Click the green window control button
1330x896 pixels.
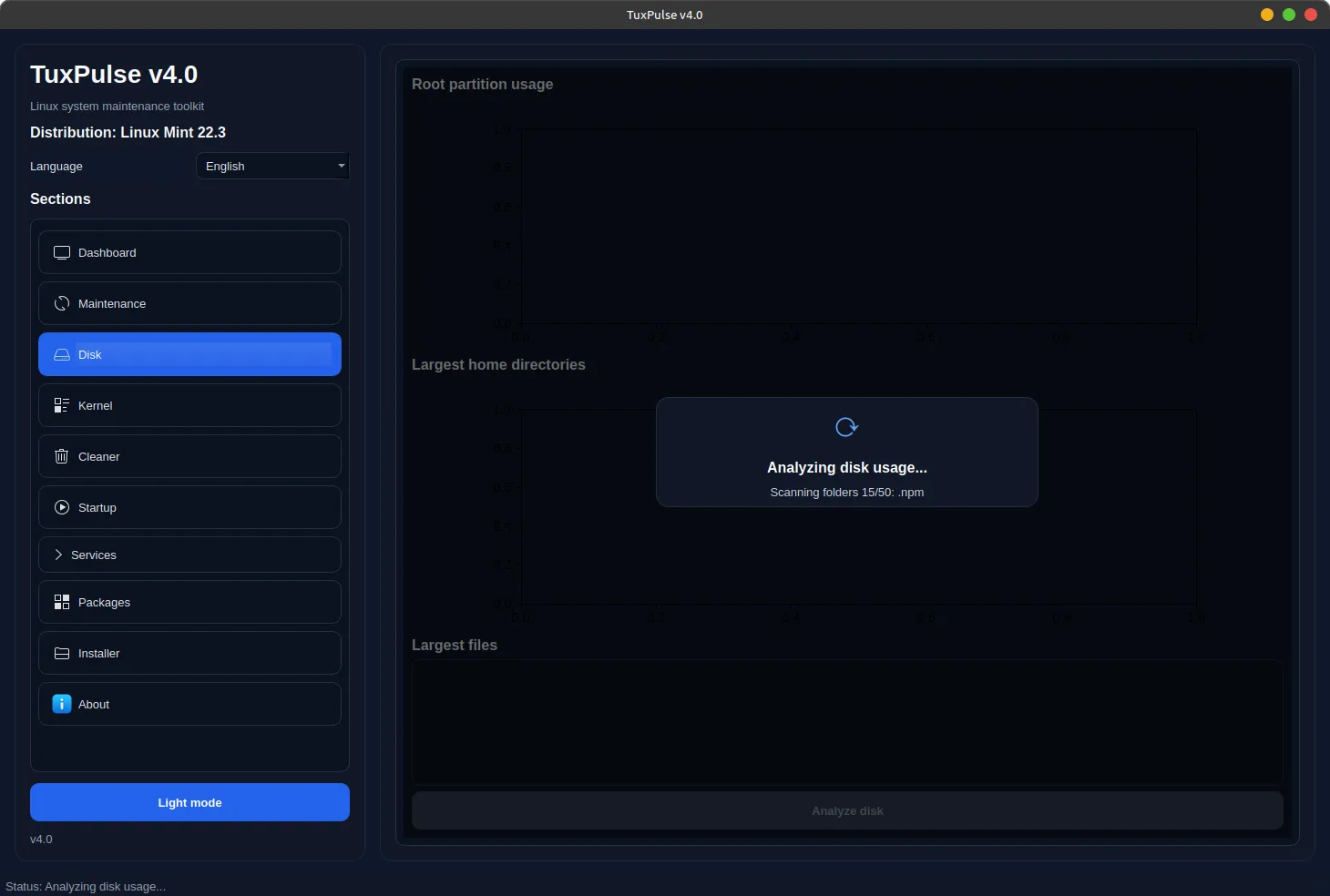click(1289, 15)
